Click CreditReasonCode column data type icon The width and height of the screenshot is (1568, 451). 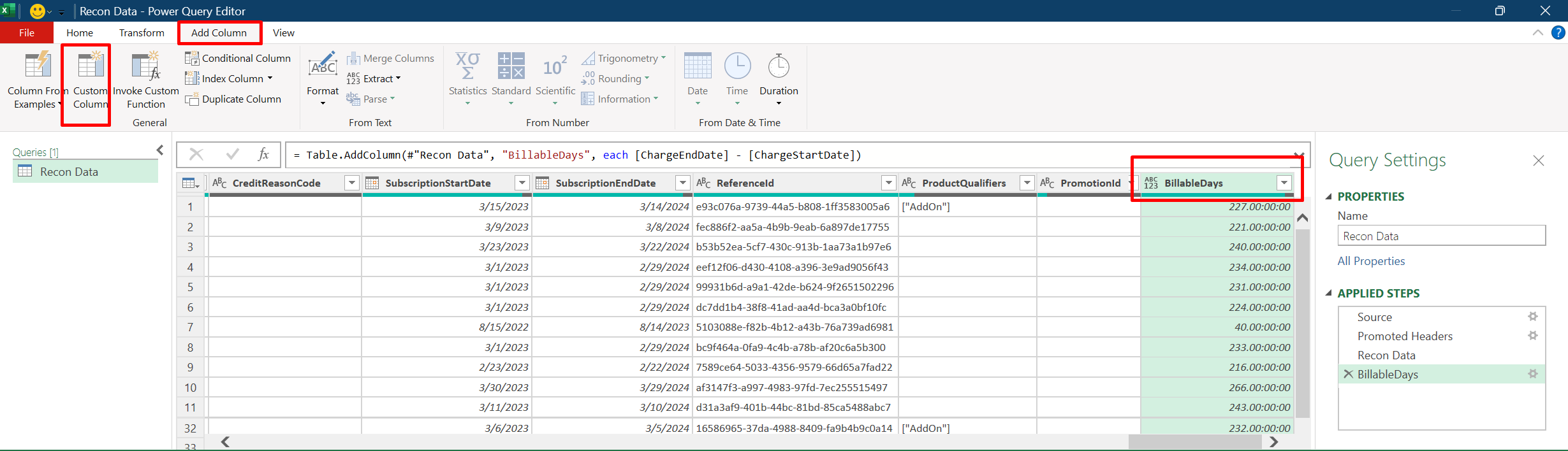(219, 183)
